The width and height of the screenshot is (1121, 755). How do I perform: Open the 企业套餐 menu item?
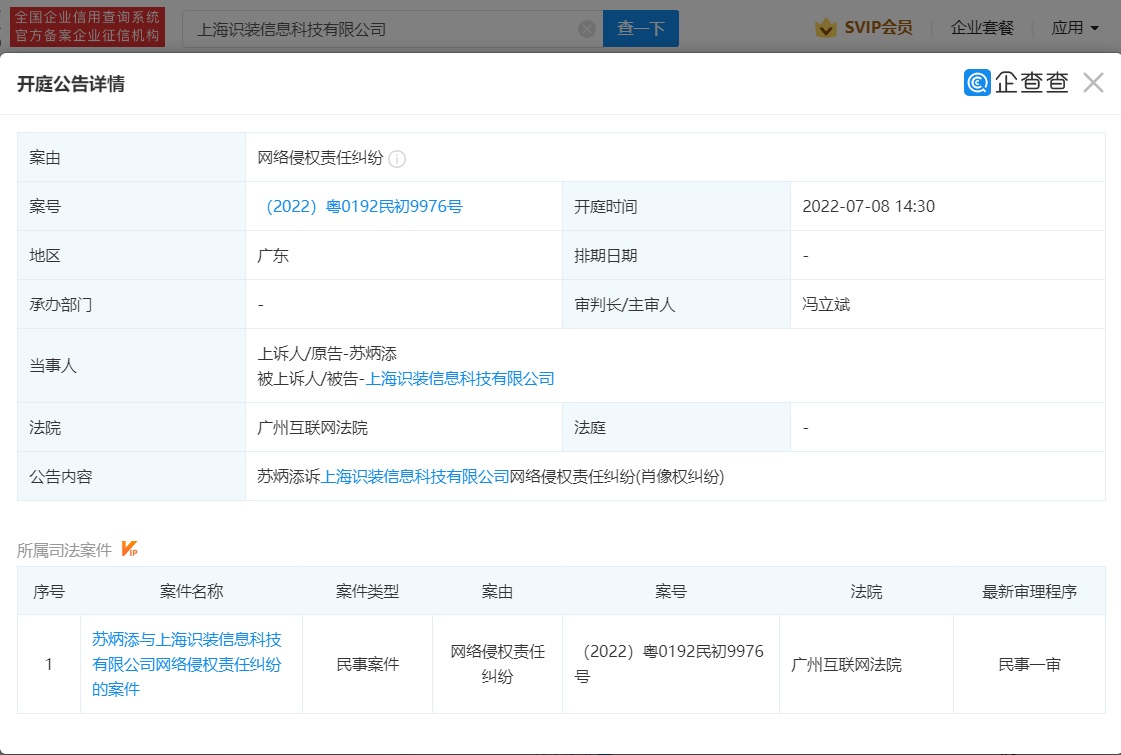coord(981,28)
